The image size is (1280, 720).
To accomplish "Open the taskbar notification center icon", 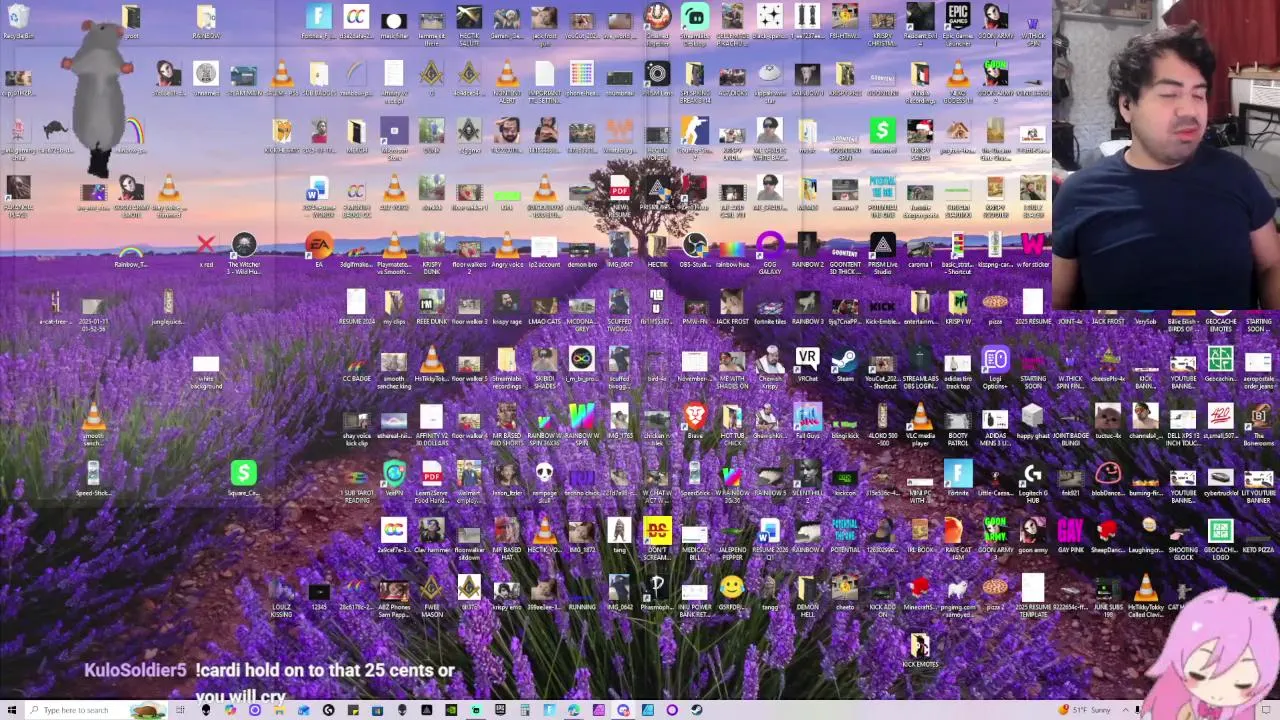I will click(x=1265, y=710).
